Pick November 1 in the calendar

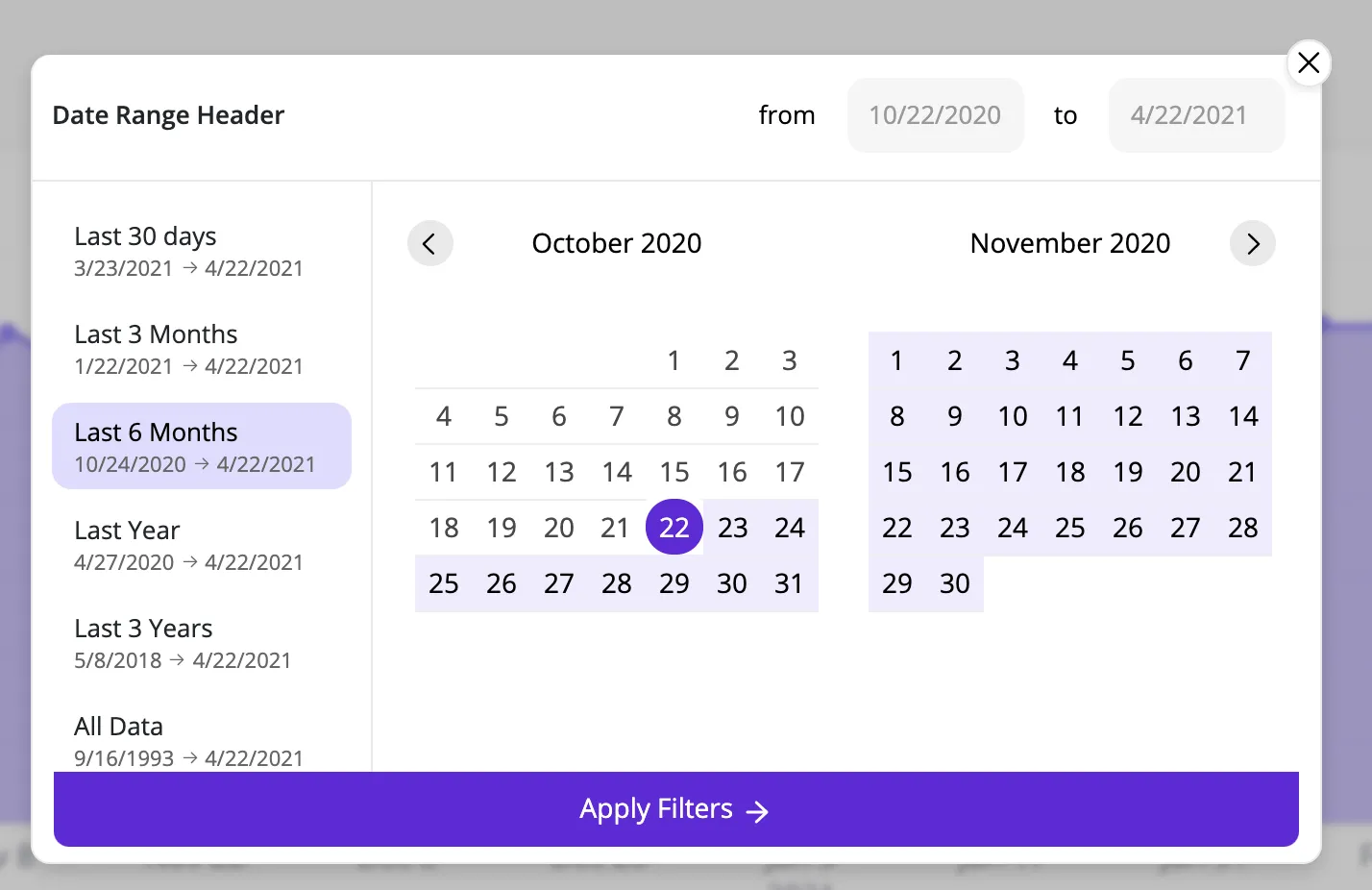click(x=897, y=360)
